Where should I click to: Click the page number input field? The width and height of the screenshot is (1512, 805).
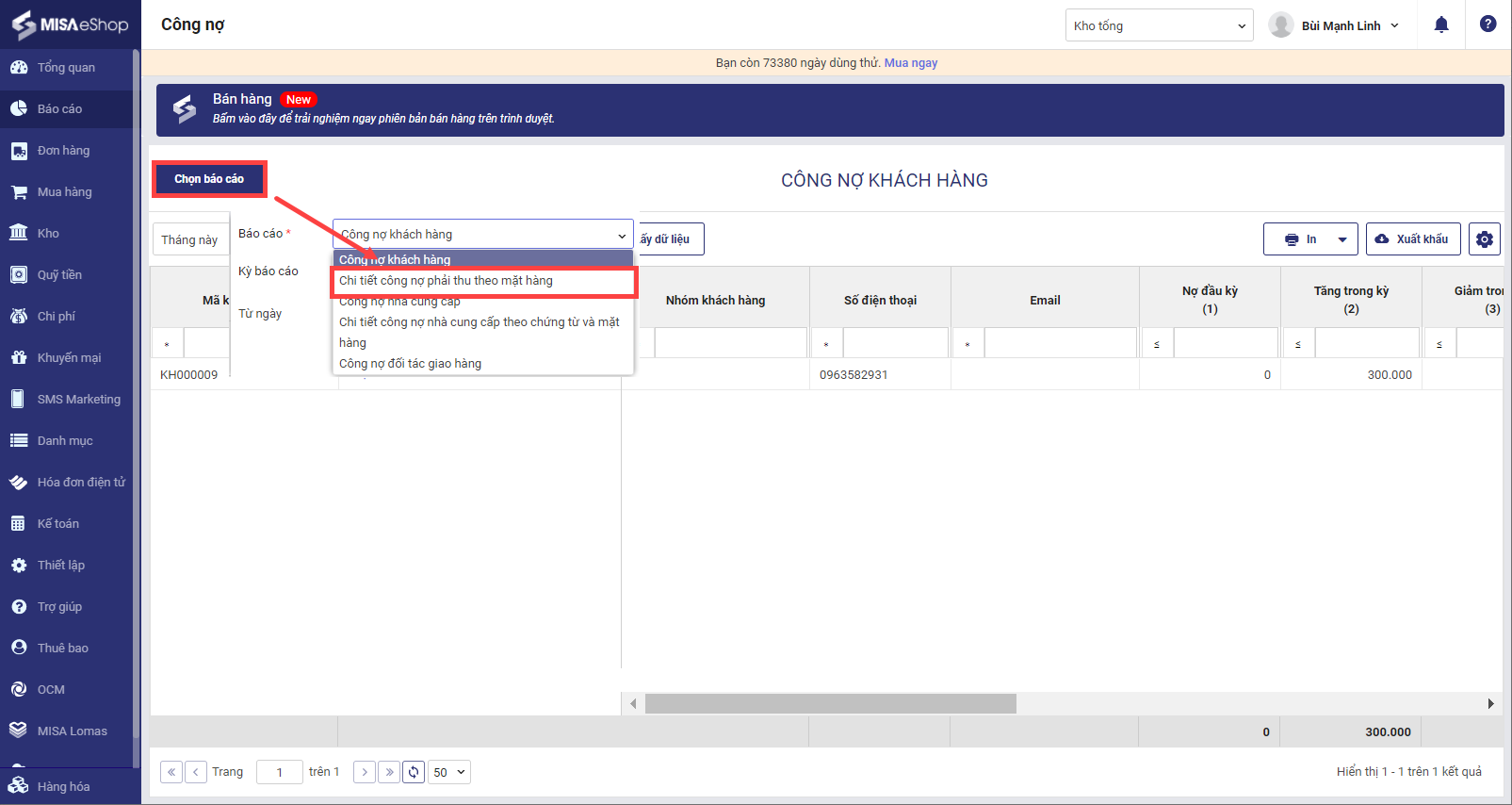tap(280, 772)
